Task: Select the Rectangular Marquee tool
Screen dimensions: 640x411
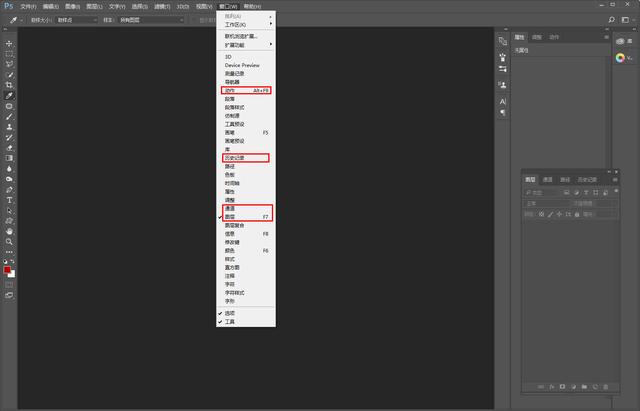Action: (9, 54)
